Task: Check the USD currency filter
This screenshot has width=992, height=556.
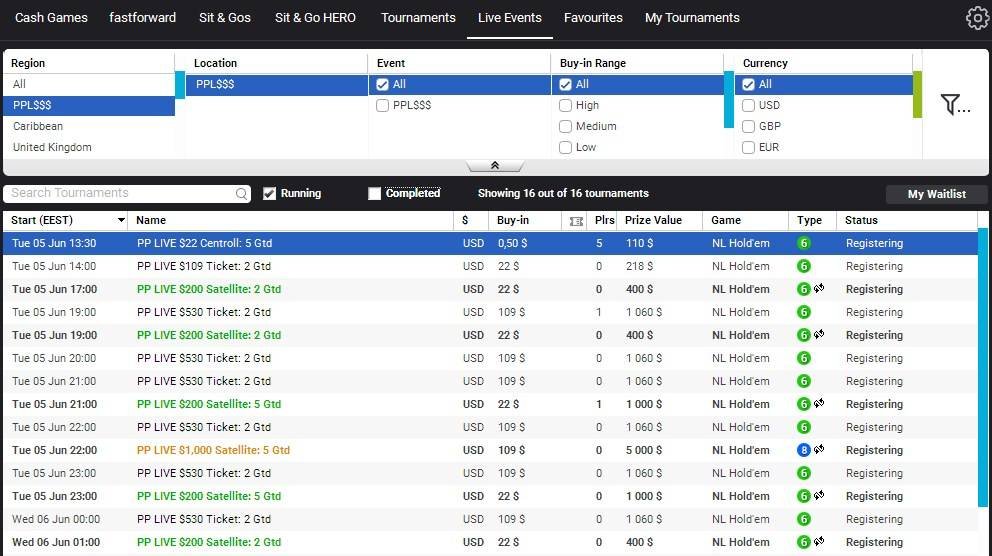Action: [749, 106]
